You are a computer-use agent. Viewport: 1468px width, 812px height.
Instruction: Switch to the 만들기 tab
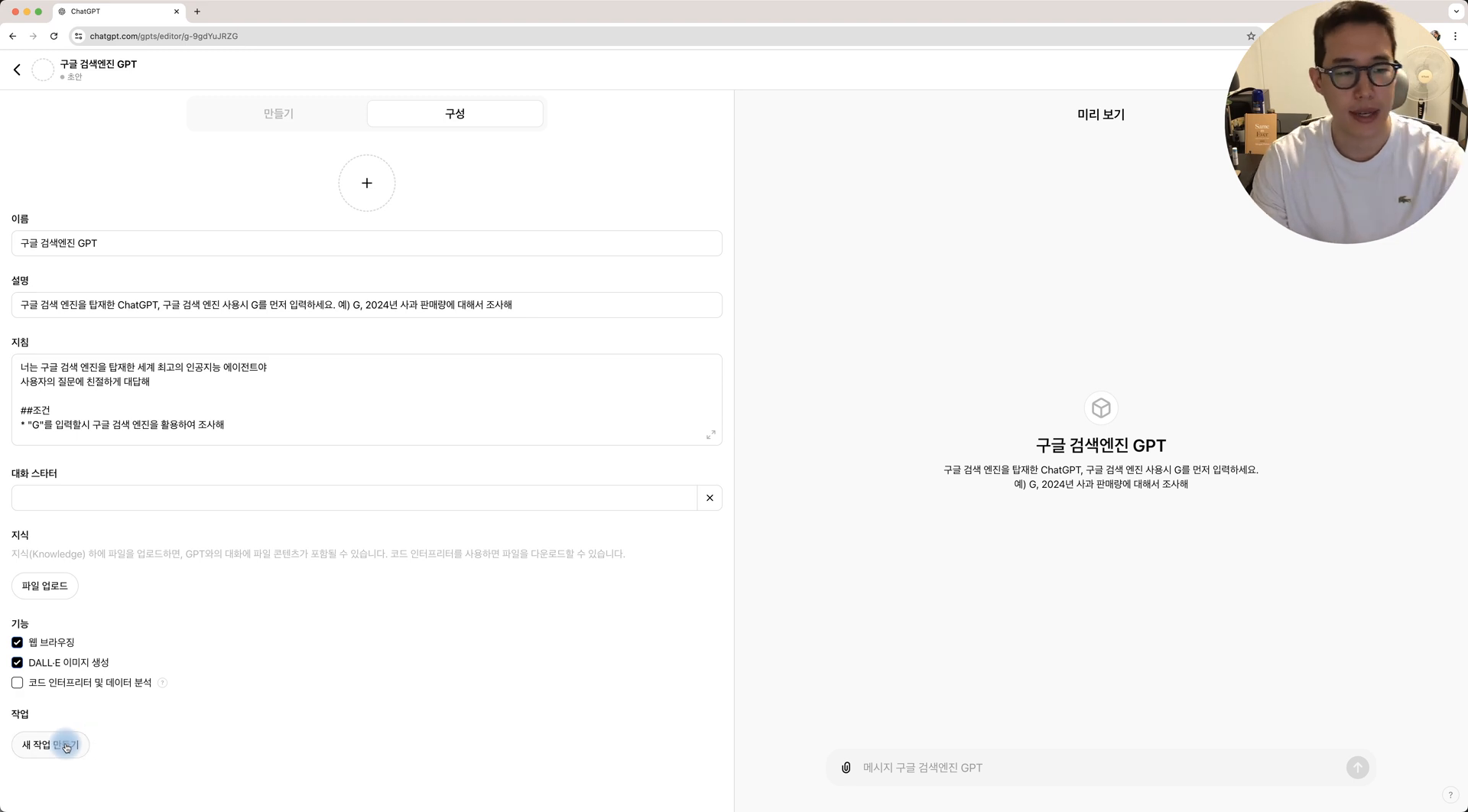point(278,114)
